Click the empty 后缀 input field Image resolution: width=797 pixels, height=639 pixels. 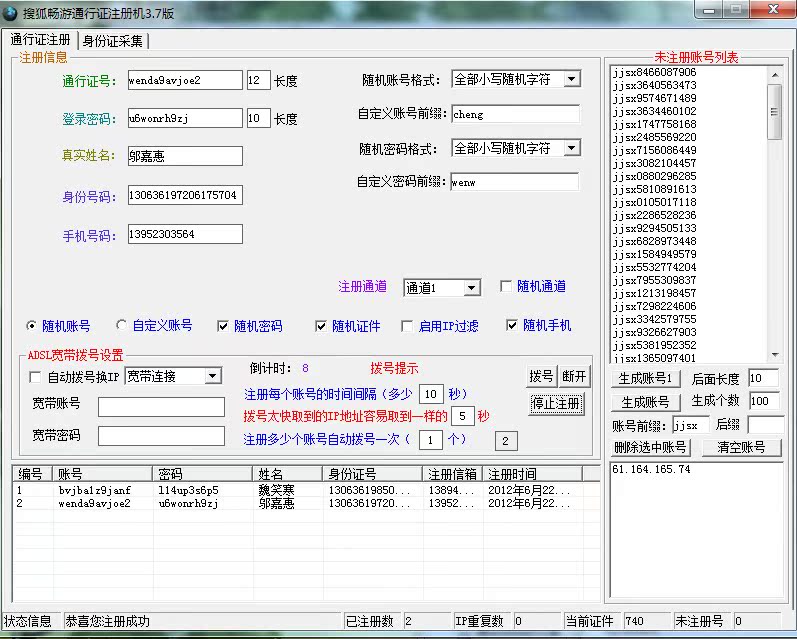pos(764,425)
